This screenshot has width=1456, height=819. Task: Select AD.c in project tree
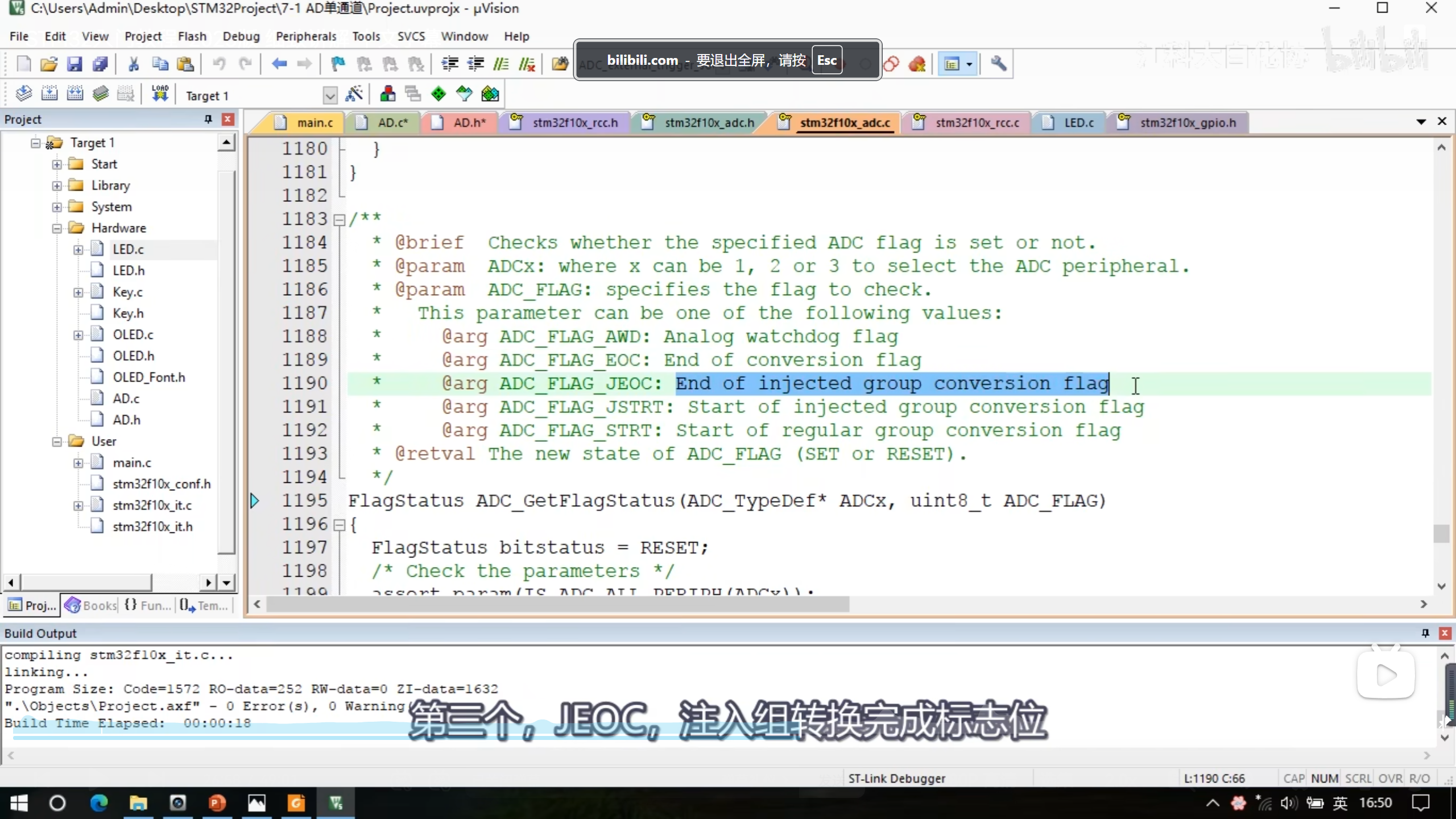(126, 399)
